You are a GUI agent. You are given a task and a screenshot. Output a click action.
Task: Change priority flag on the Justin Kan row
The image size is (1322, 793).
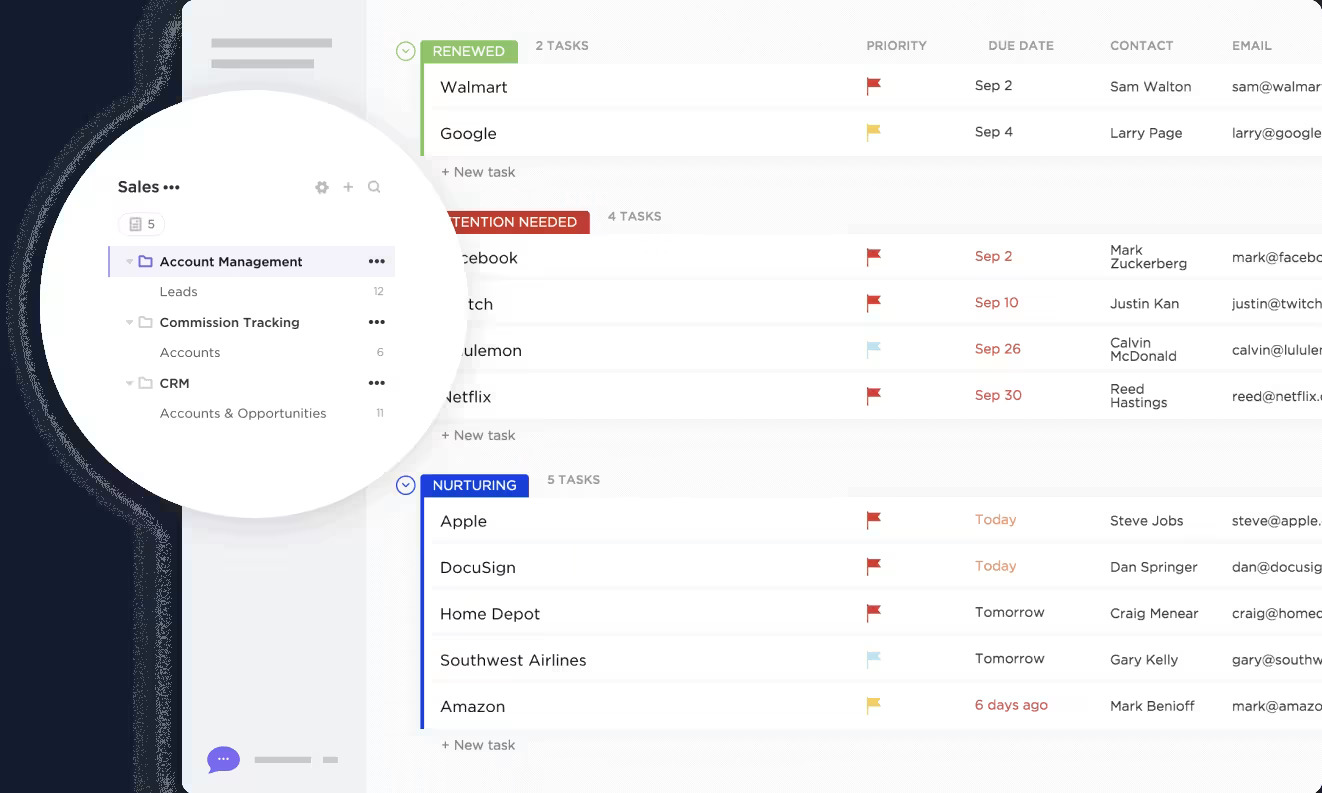click(x=874, y=304)
